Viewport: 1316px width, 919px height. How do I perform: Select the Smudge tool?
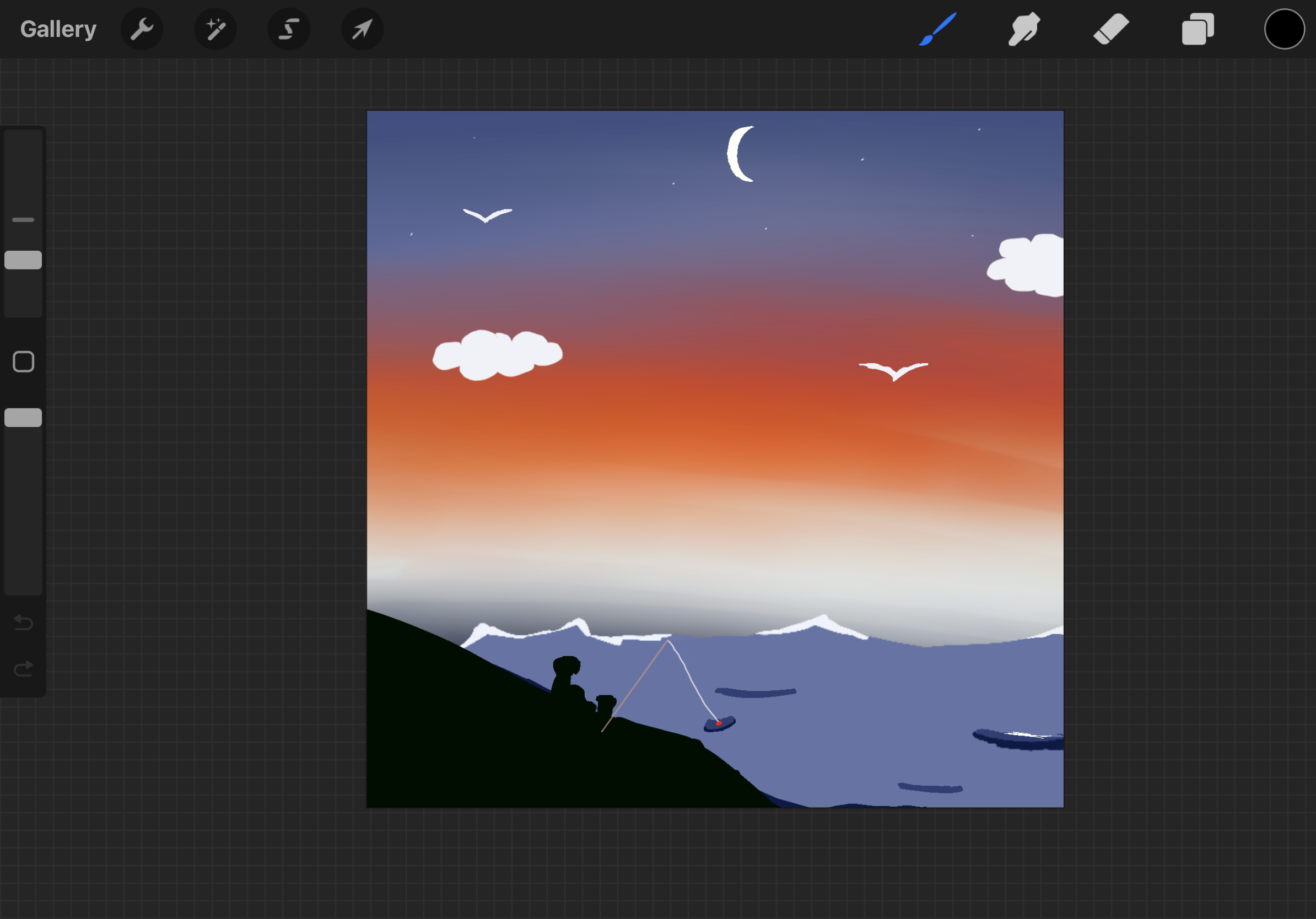point(1024,28)
